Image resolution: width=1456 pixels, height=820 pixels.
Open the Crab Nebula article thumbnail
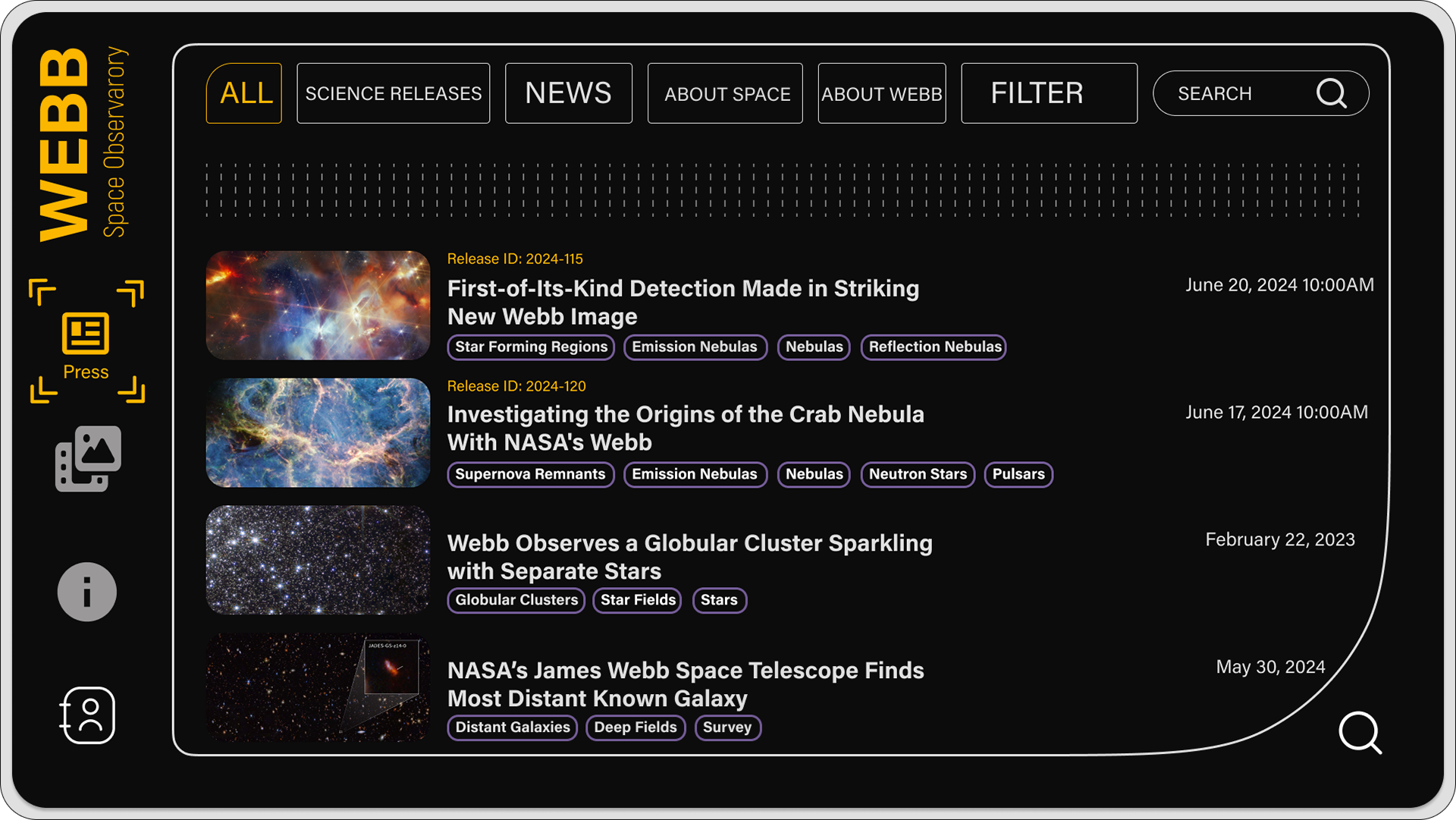(318, 432)
